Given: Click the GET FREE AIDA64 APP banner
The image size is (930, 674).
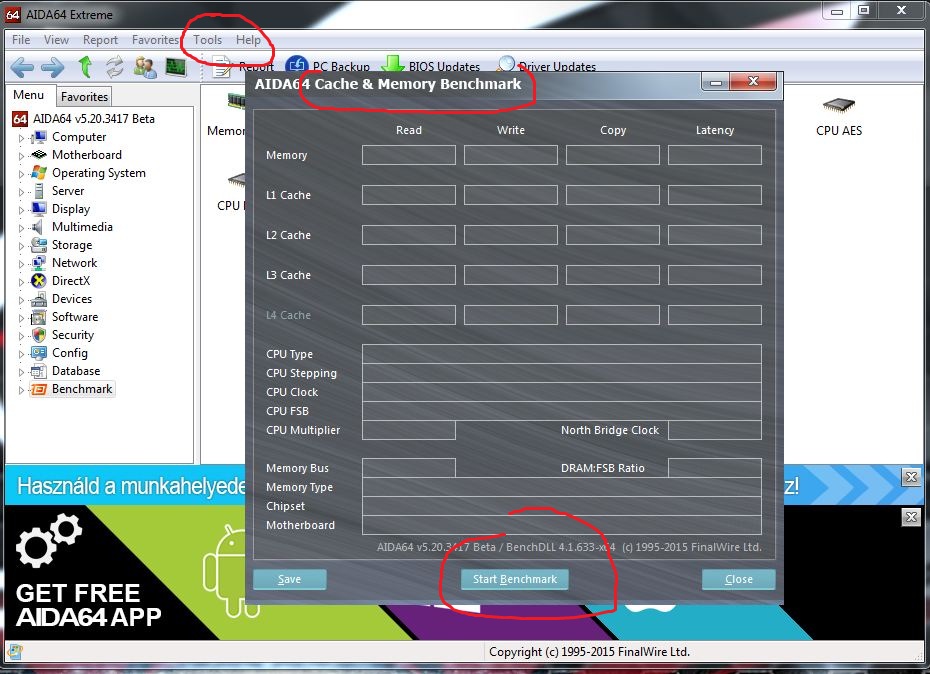Looking at the screenshot, I should pyautogui.click(x=125, y=573).
